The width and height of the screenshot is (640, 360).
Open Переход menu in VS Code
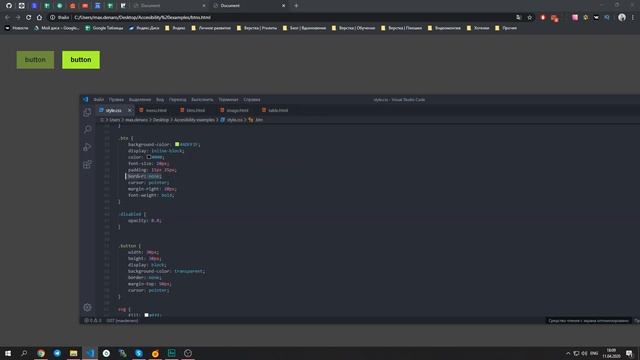(x=178, y=100)
